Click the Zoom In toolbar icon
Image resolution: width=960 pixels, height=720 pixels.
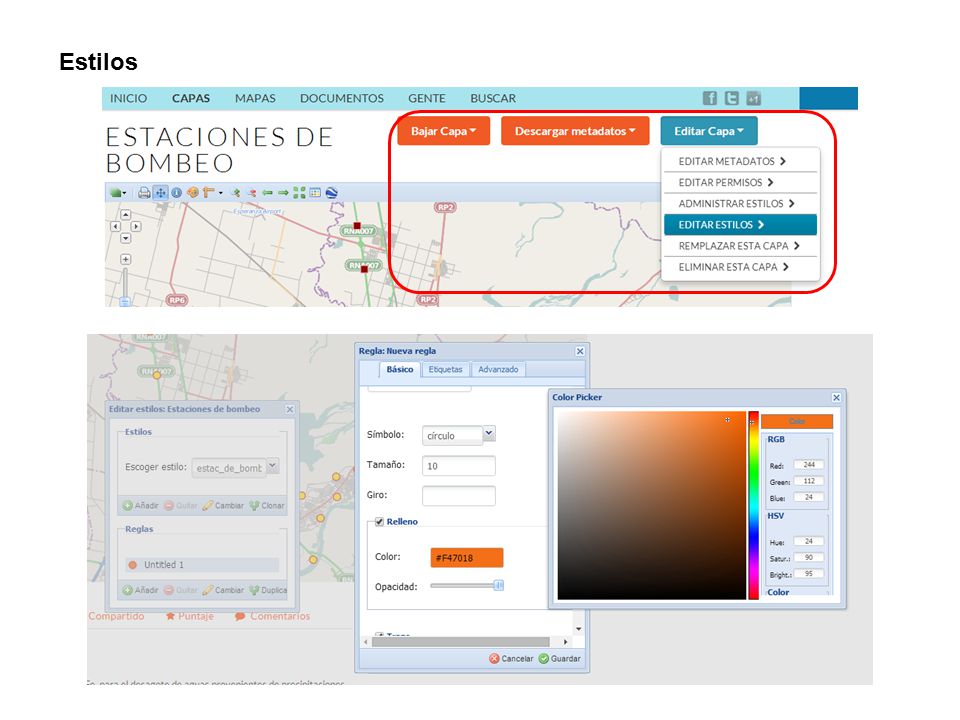[x=236, y=193]
